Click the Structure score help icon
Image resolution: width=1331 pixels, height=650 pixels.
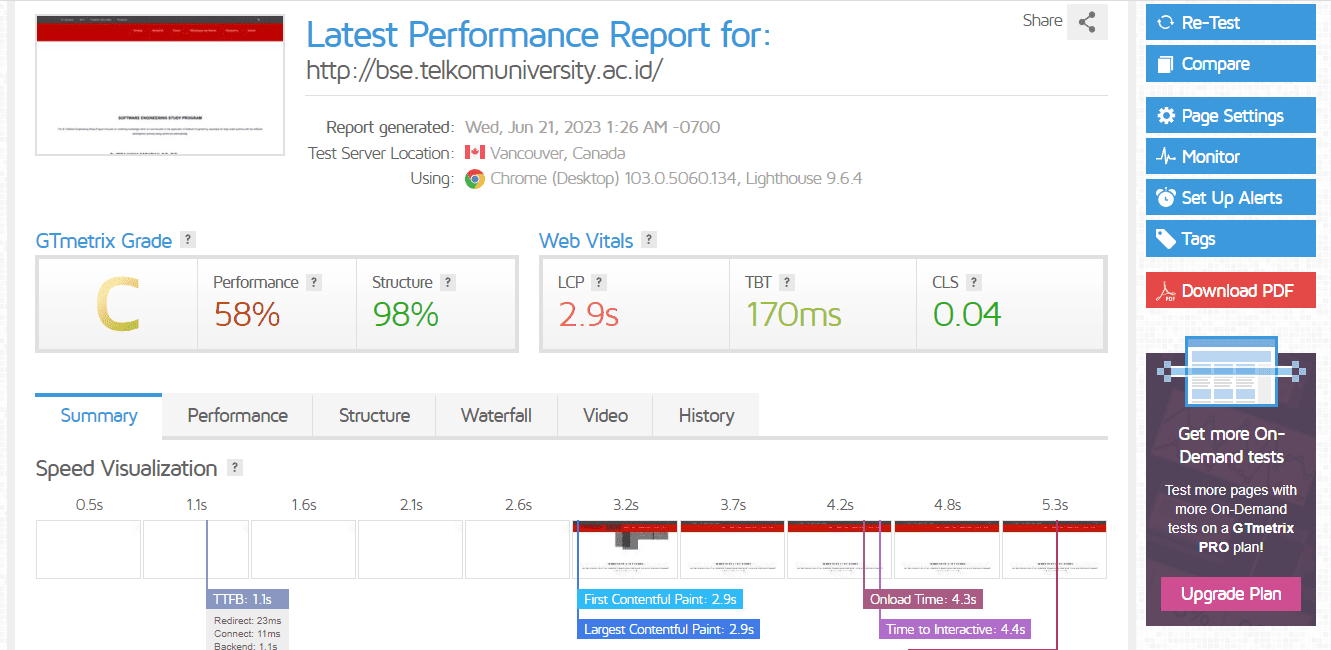(x=448, y=282)
